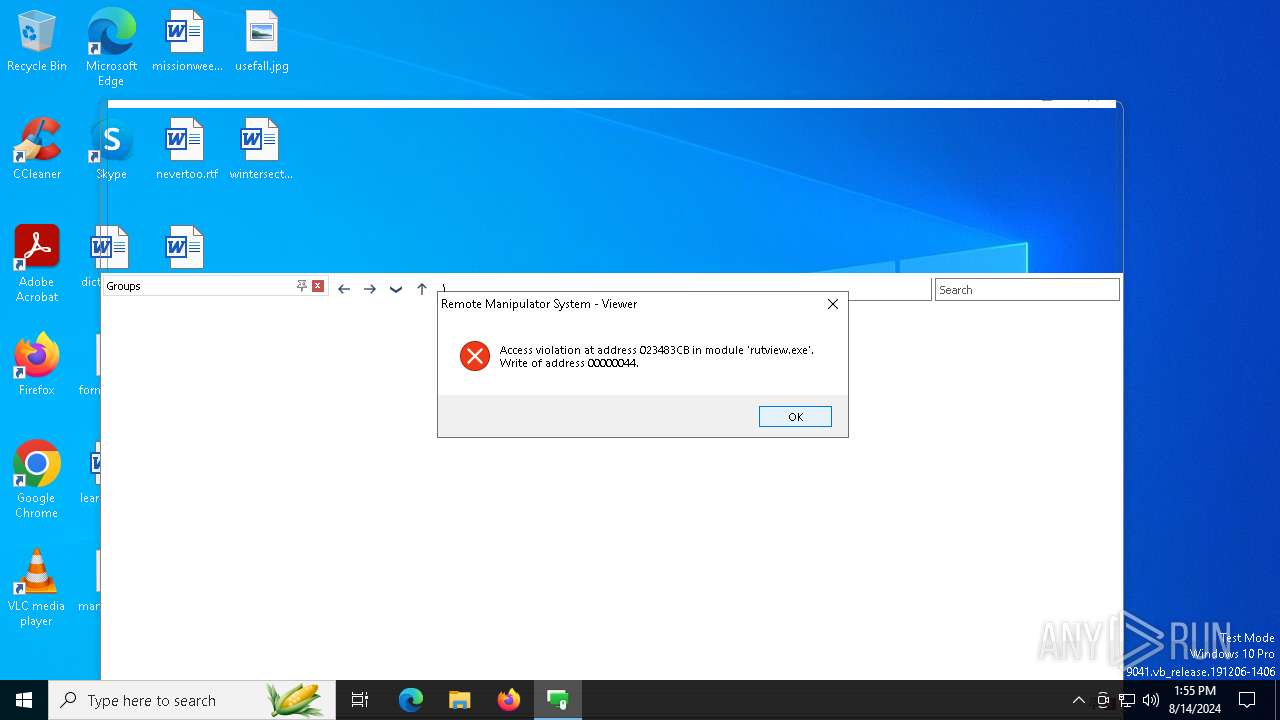Open Task View on taskbar

pos(360,700)
